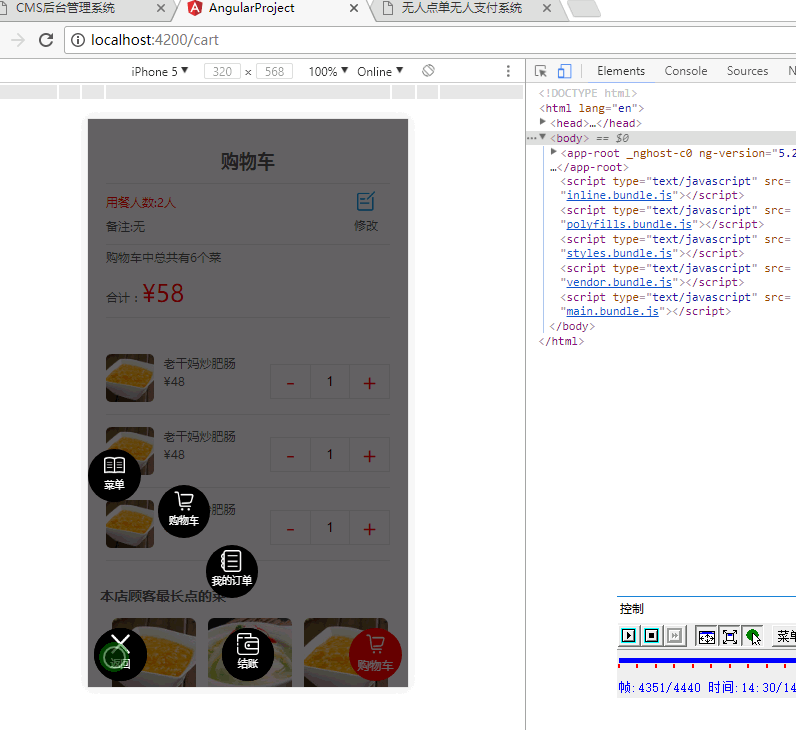The image size is (796, 730).
Task: Toggle device toolbar icon in DevTools
Action: click(564, 71)
